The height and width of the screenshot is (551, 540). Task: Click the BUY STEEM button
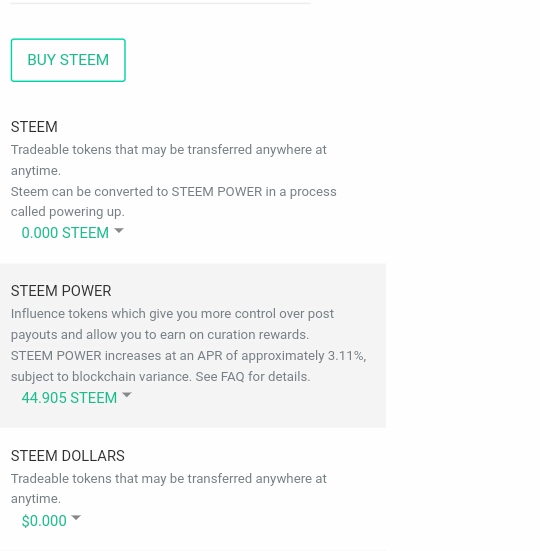[68, 60]
